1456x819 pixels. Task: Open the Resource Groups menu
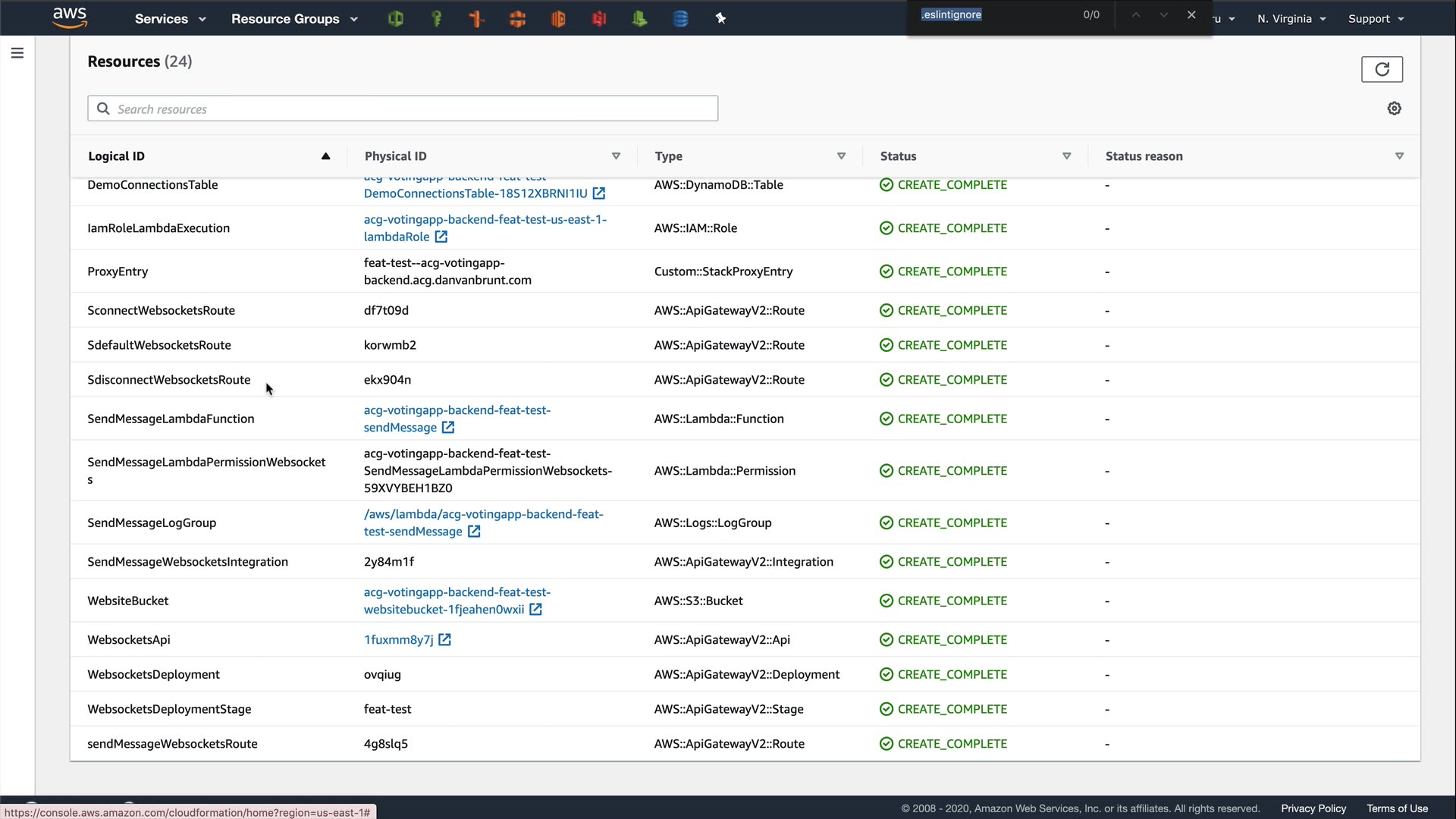click(x=293, y=19)
